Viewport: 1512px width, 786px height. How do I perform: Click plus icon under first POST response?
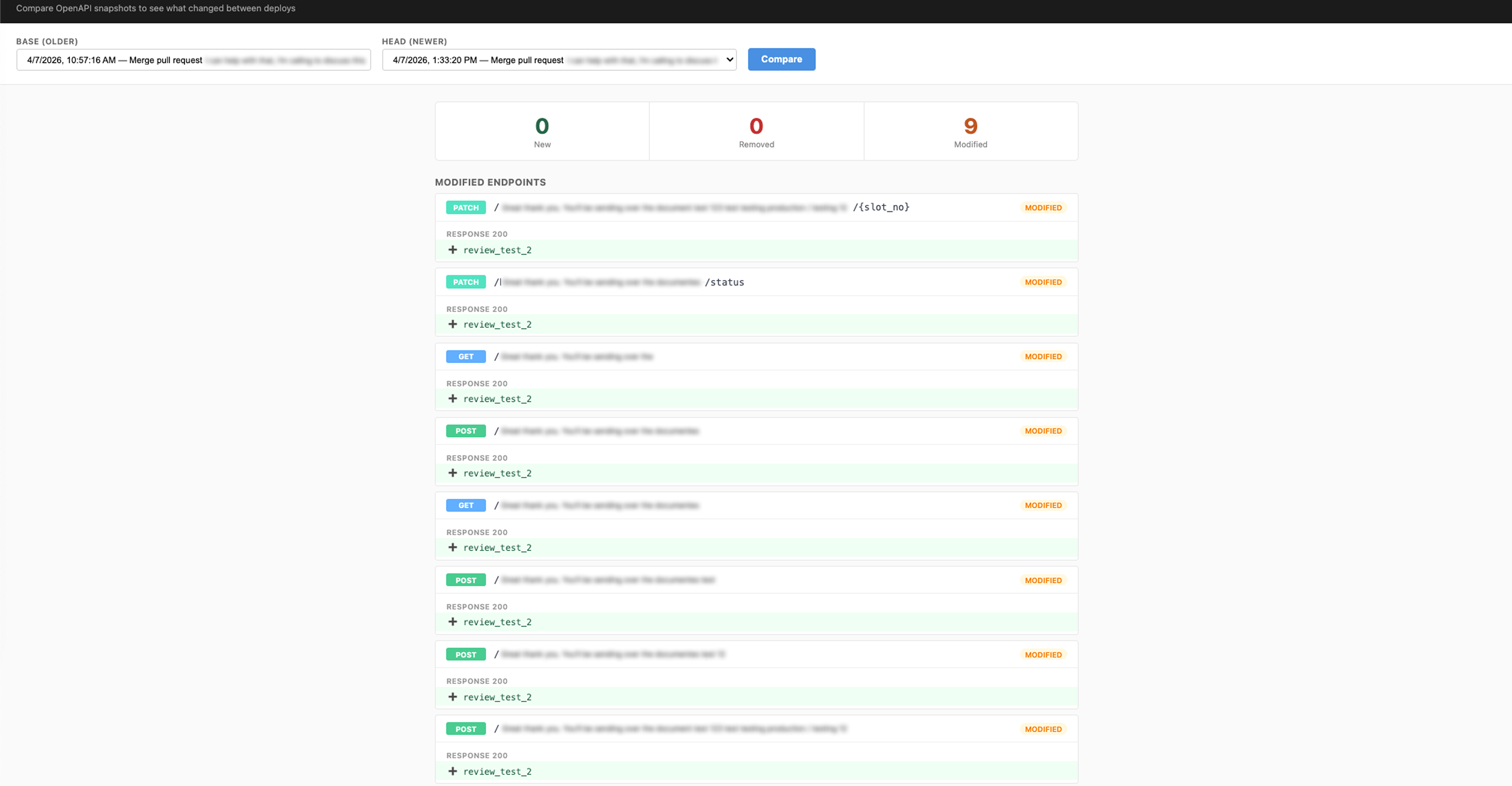(x=452, y=473)
